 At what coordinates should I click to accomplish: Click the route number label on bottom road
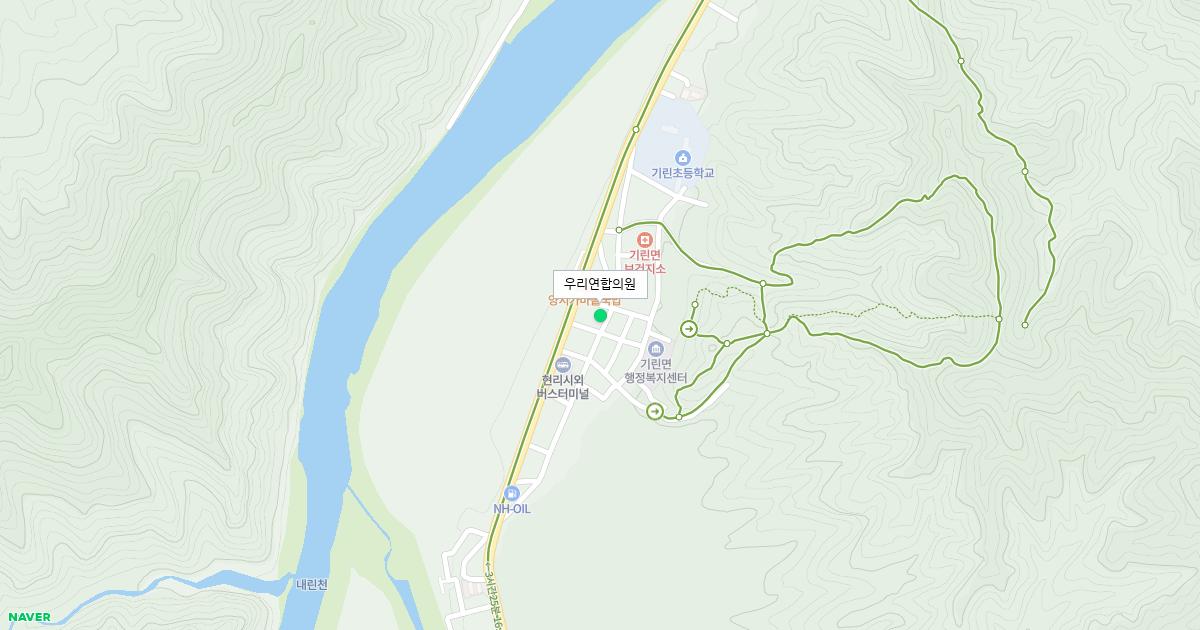pyautogui.click(x=492, y=598)
